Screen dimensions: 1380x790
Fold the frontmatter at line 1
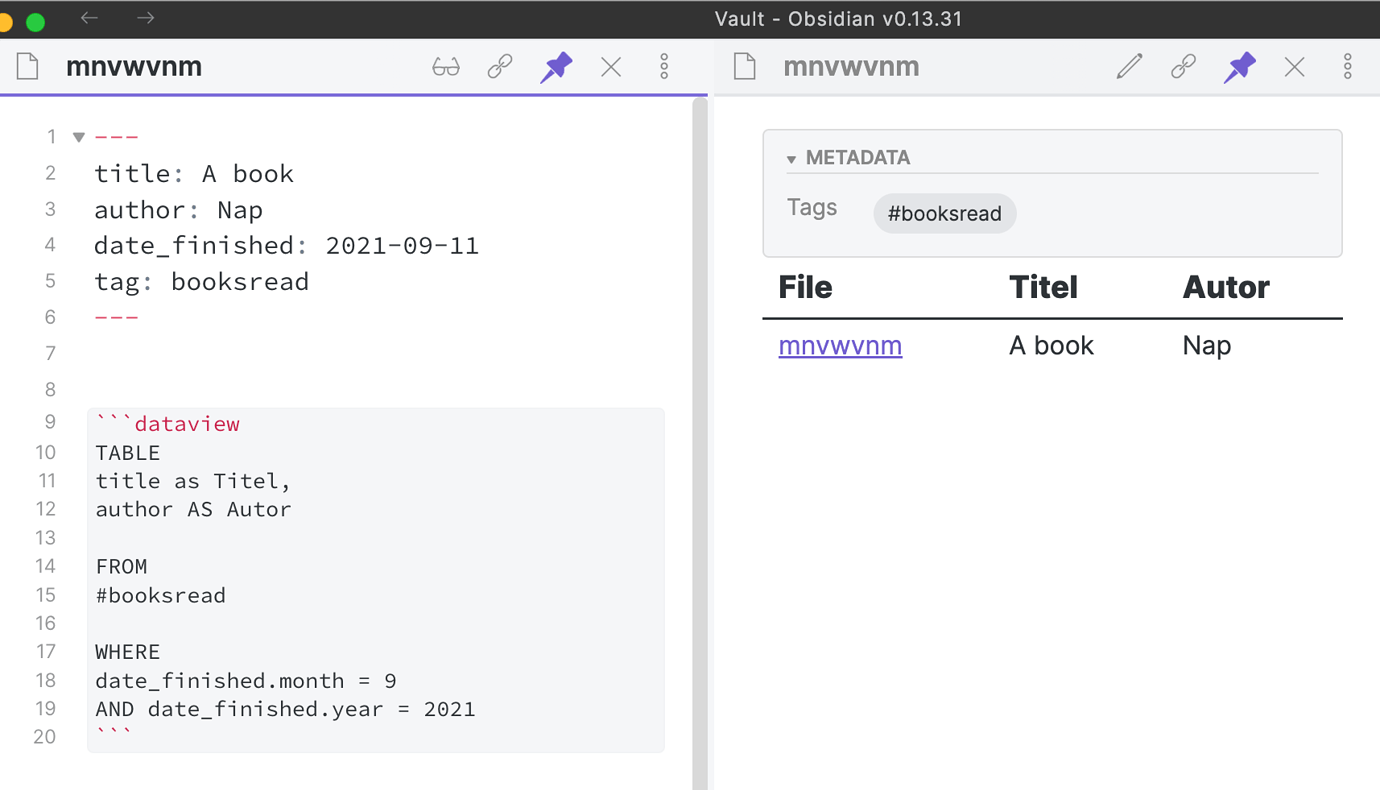pyautogui.click(x=78, y=137)
